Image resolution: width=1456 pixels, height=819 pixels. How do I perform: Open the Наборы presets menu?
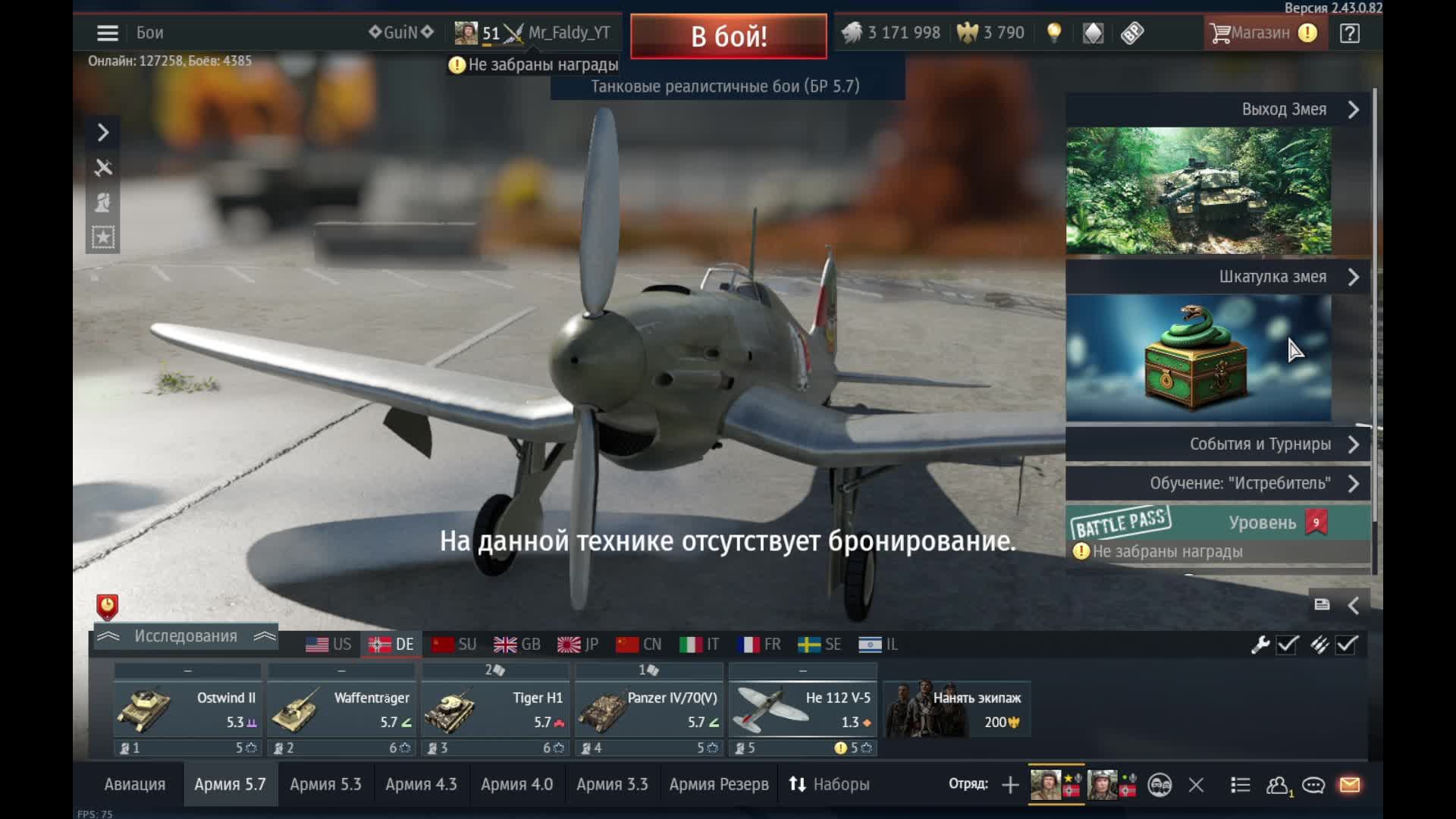tap(829, 785)
